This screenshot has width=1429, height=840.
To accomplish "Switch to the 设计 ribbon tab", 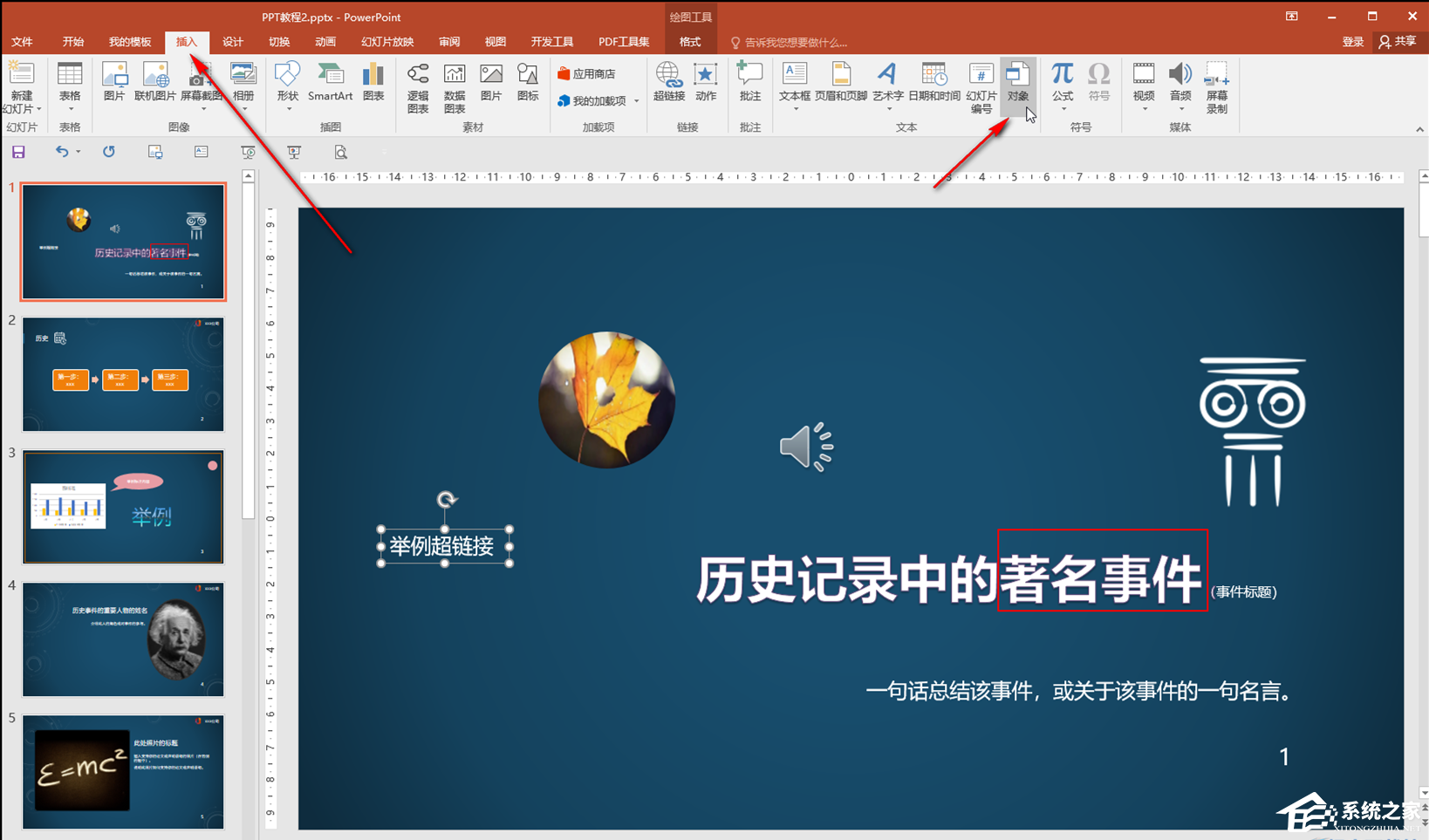I will [232, 41].
